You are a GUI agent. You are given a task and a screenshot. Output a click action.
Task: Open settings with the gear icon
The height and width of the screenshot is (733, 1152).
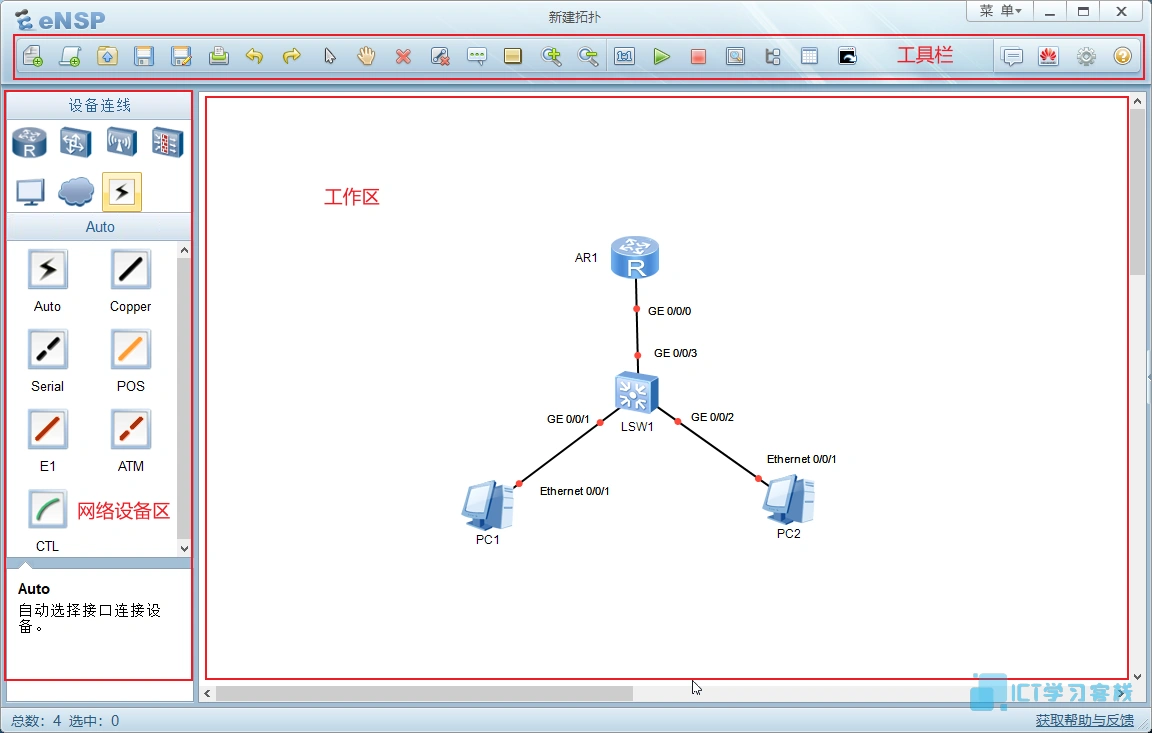pyautogui.click(x=1086, y=57)
